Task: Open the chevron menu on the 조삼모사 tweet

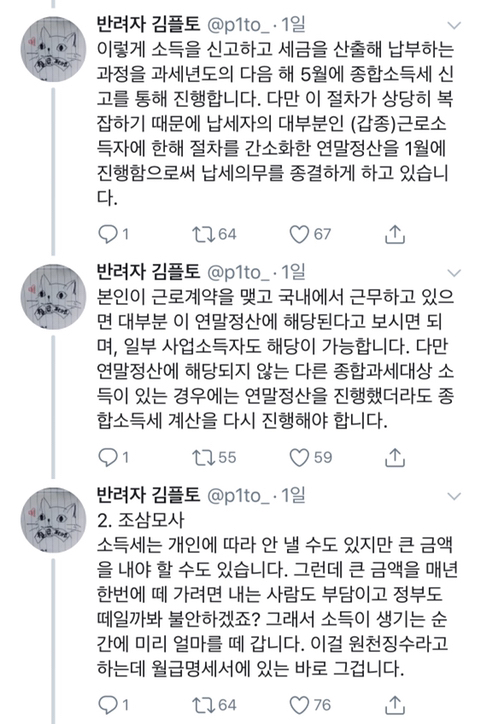Action: 454,496
